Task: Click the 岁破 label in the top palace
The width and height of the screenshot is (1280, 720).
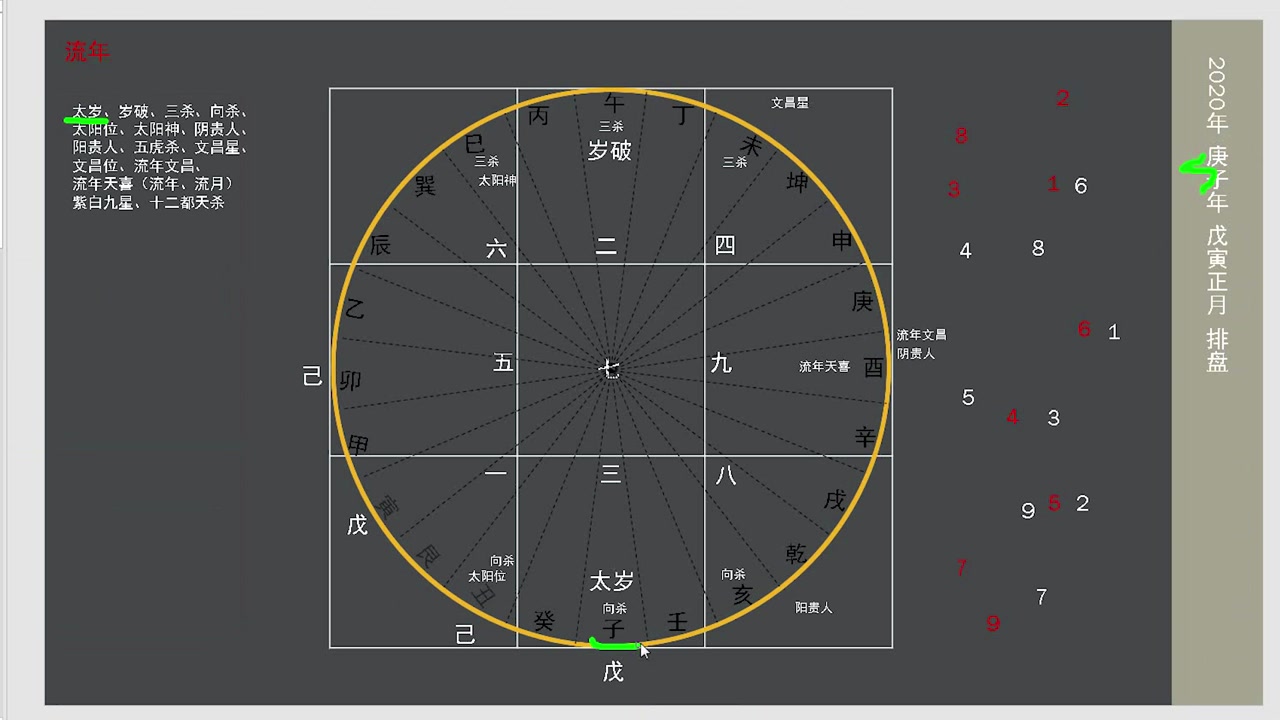Action: tap(609, 151)
